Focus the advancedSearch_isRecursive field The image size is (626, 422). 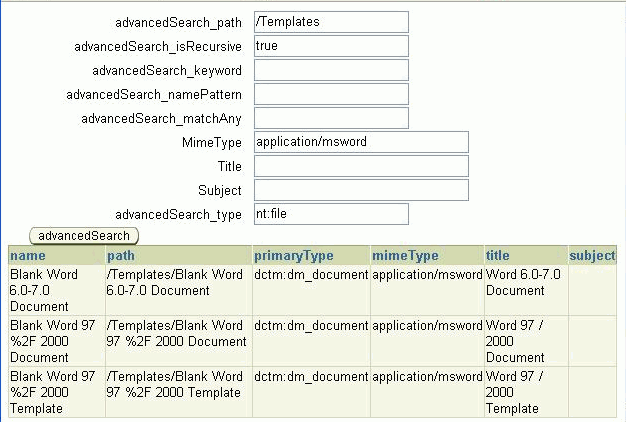tap(331, 46)
